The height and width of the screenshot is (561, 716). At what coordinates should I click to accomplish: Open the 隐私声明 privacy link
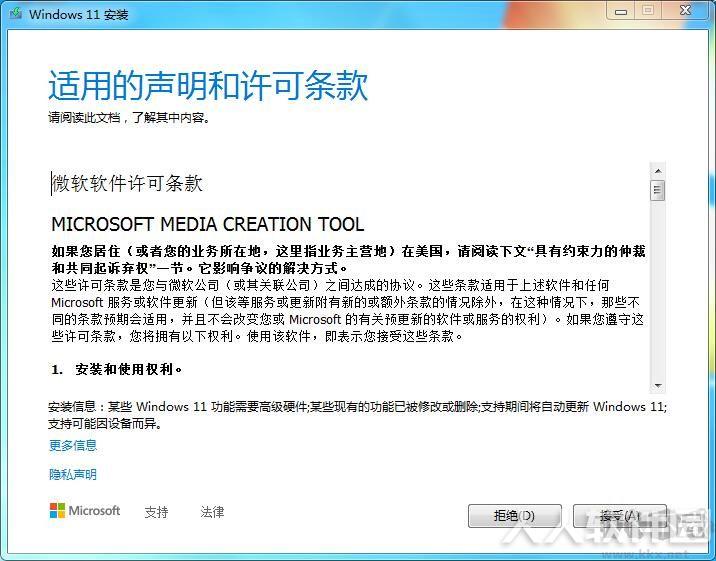point(73,474)
